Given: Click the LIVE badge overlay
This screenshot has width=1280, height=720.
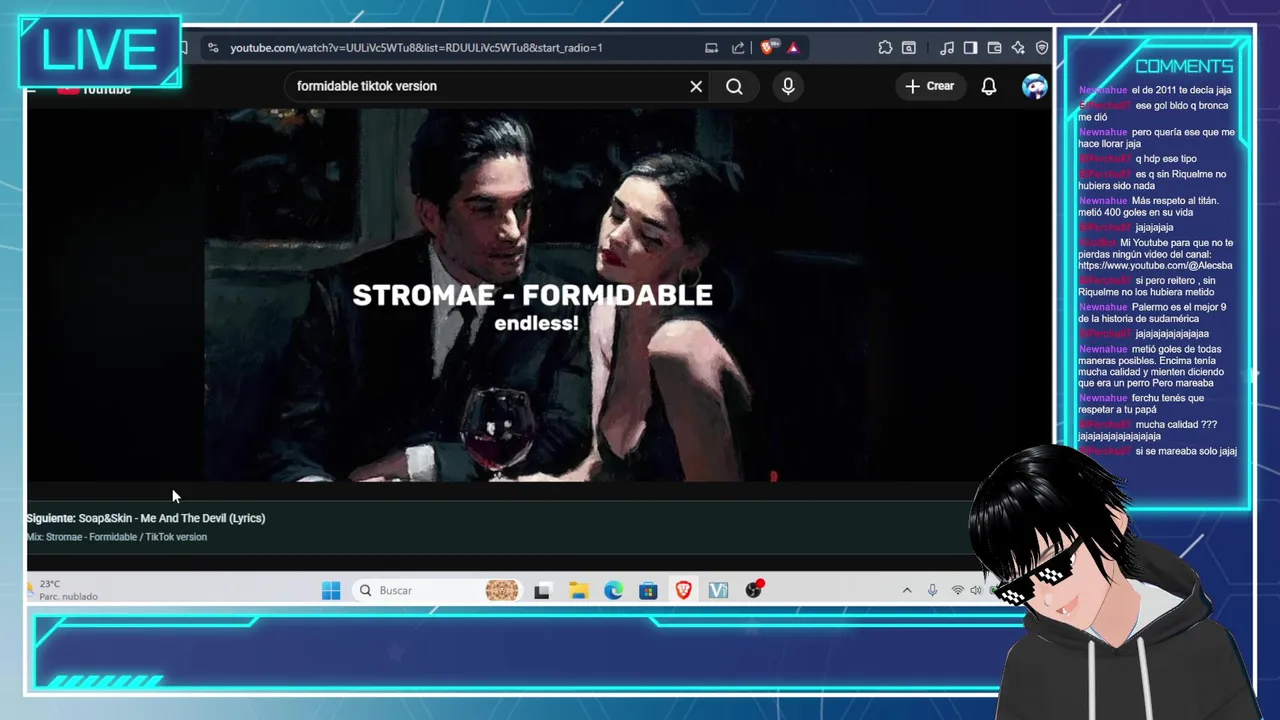Looking at the screenshot, I should [99, 51].
